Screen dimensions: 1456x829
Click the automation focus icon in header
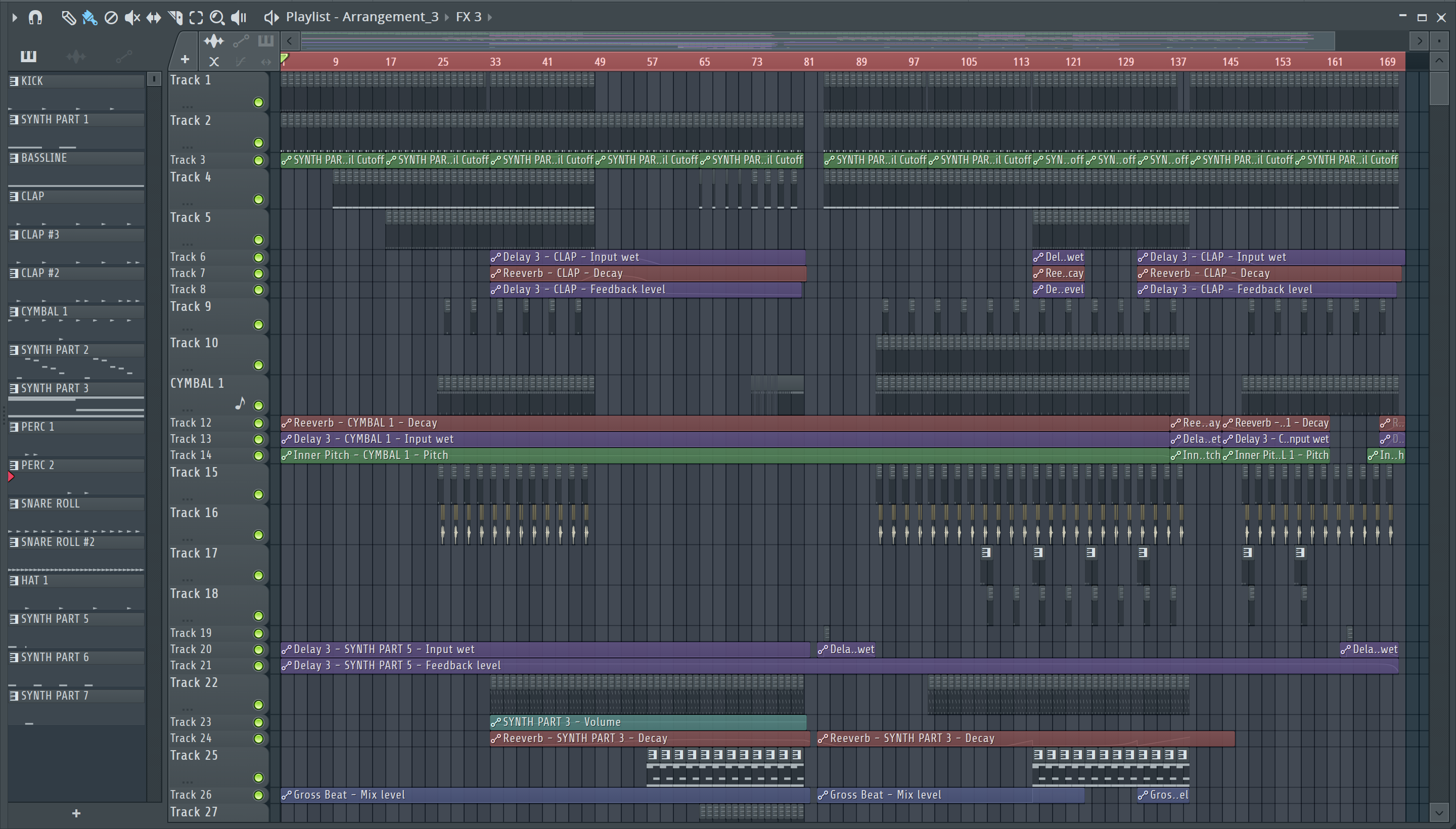[x=241, y=40]
